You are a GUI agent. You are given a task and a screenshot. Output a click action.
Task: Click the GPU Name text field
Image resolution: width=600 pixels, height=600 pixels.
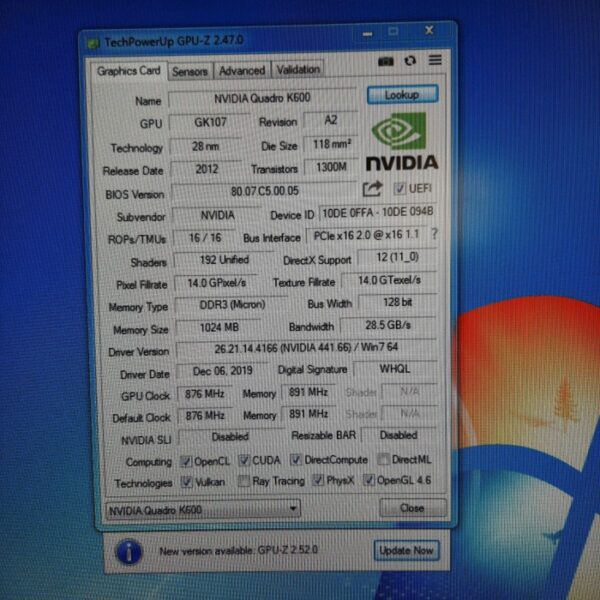click(x=261, y=99)
